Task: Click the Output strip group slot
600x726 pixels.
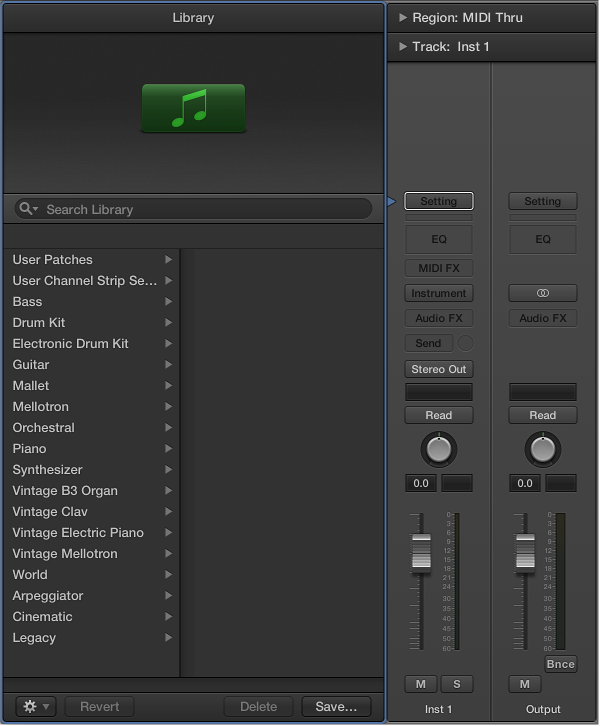Action: tap(543, 392)
